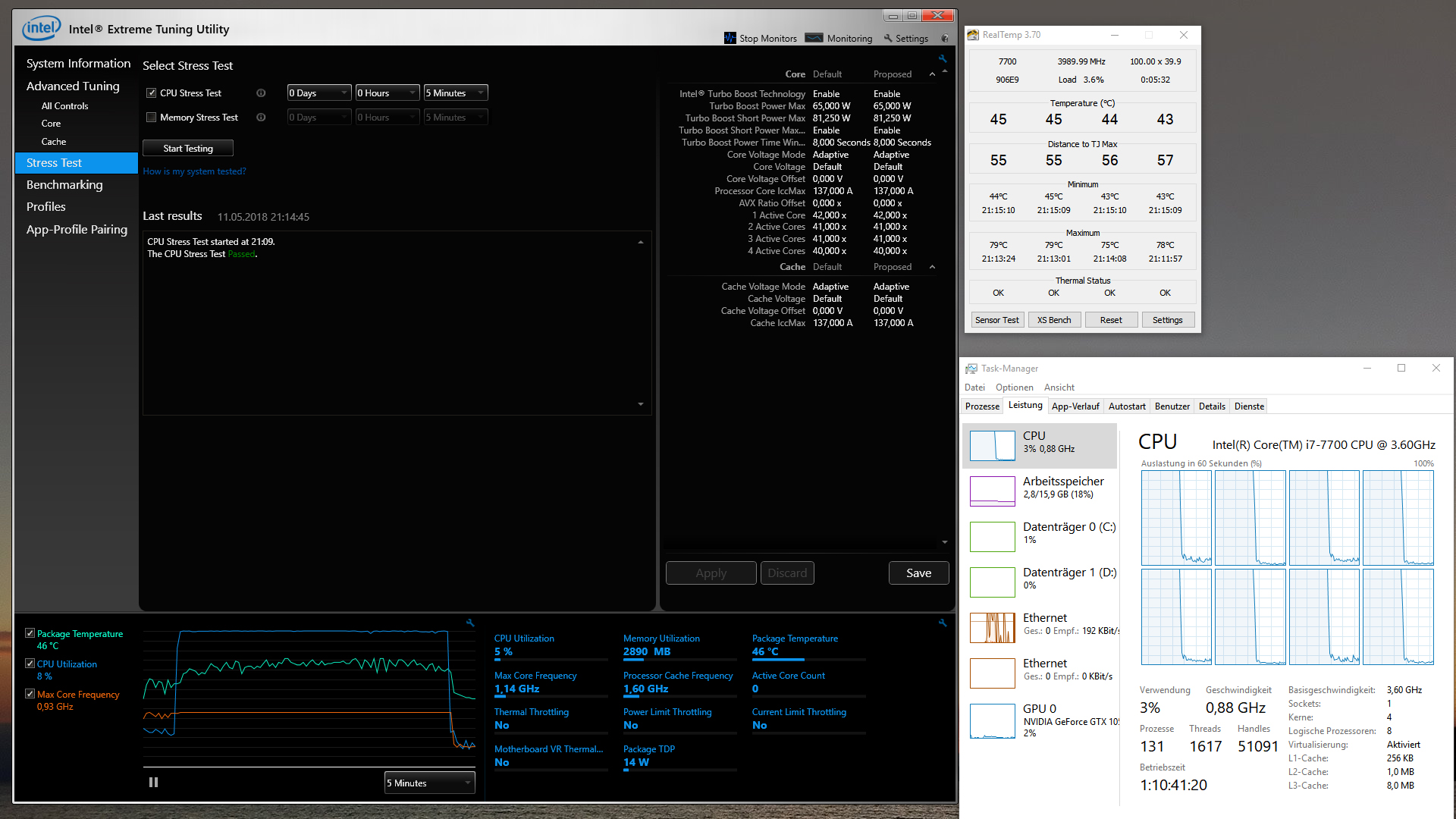Uncheck the CPU Stress Test checkbox
Image resolution: width=1456 pixels, height=819 pixels.
coord(152,93)
